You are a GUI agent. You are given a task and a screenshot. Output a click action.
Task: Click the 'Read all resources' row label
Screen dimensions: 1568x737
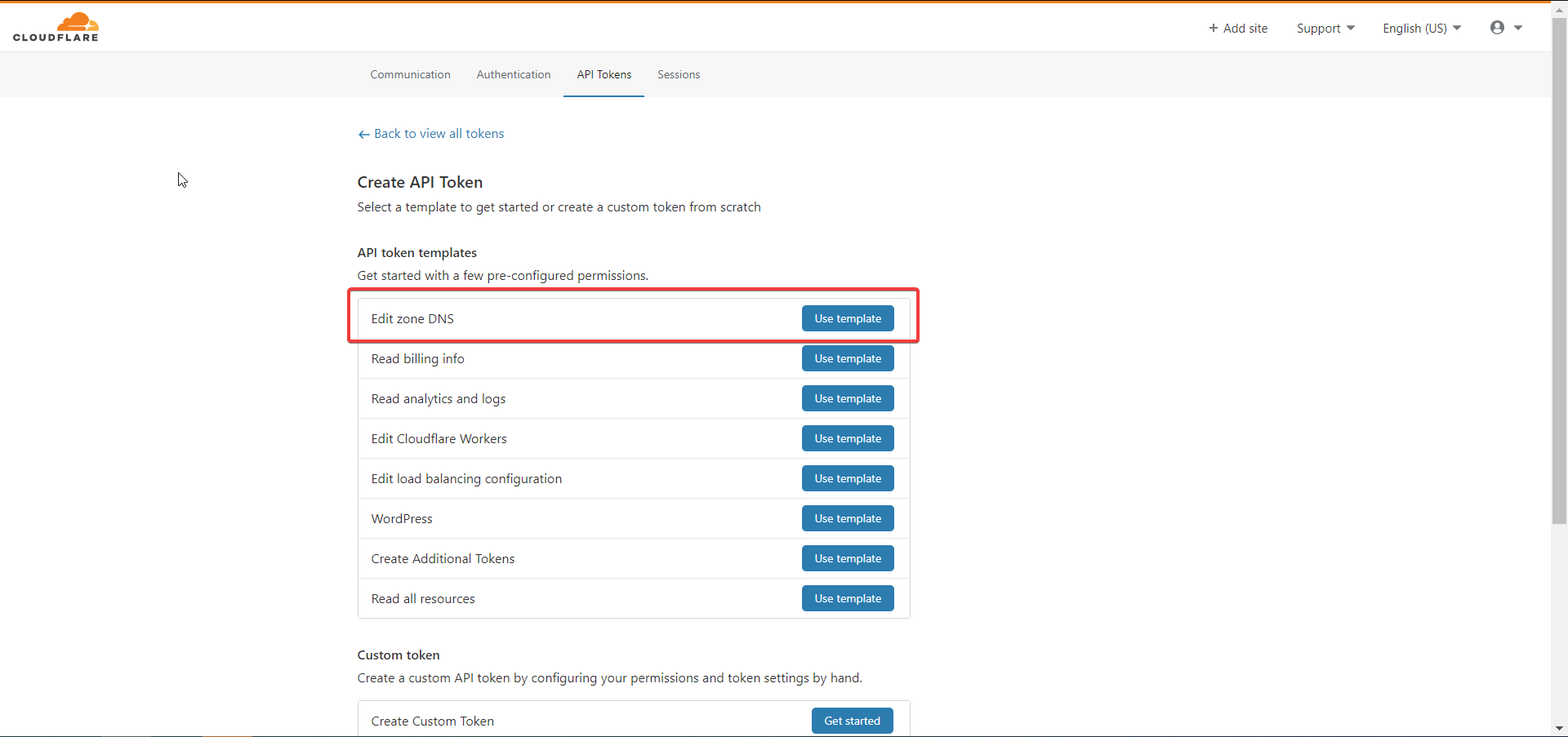[x=423, y=598]
